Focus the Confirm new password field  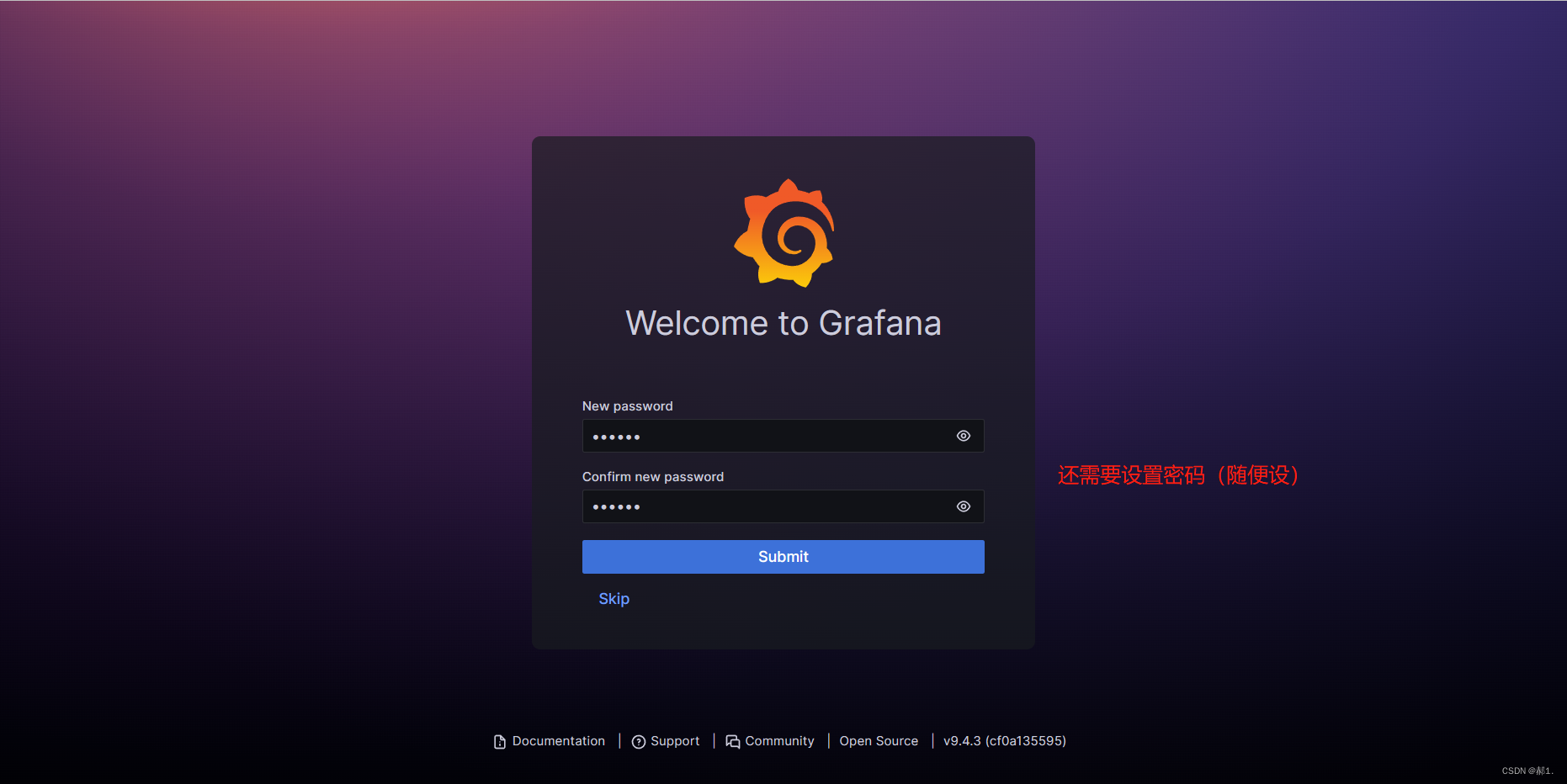[x=783, y=506]
